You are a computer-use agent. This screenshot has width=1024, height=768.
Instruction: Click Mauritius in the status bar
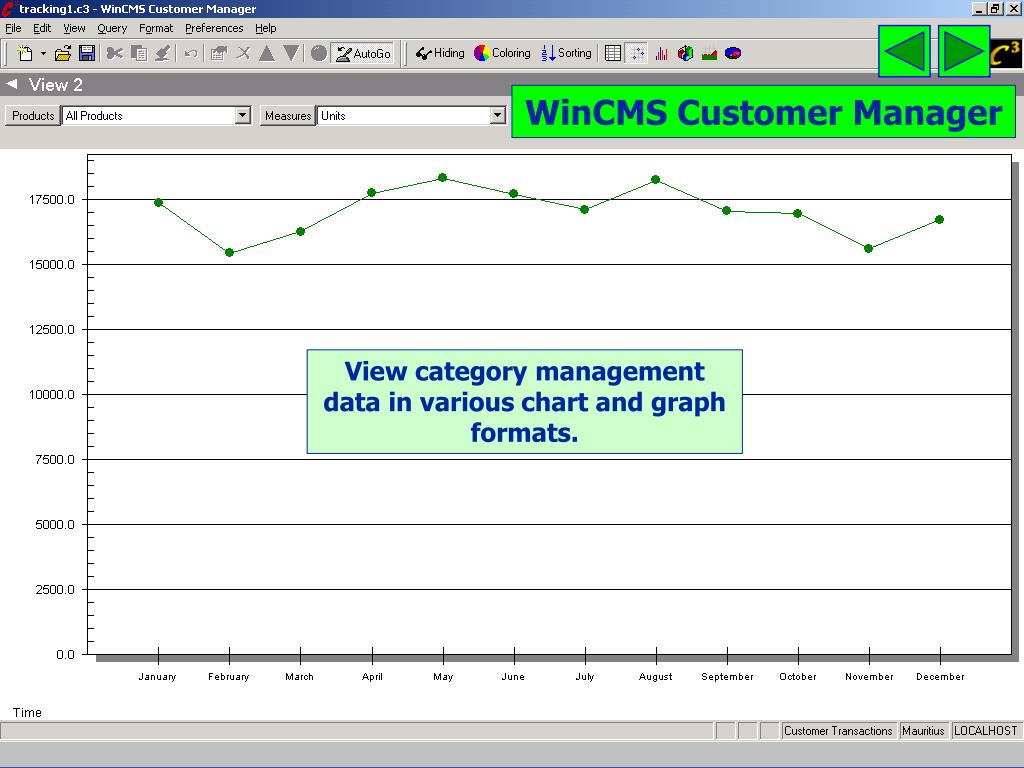tap(923, 731)
